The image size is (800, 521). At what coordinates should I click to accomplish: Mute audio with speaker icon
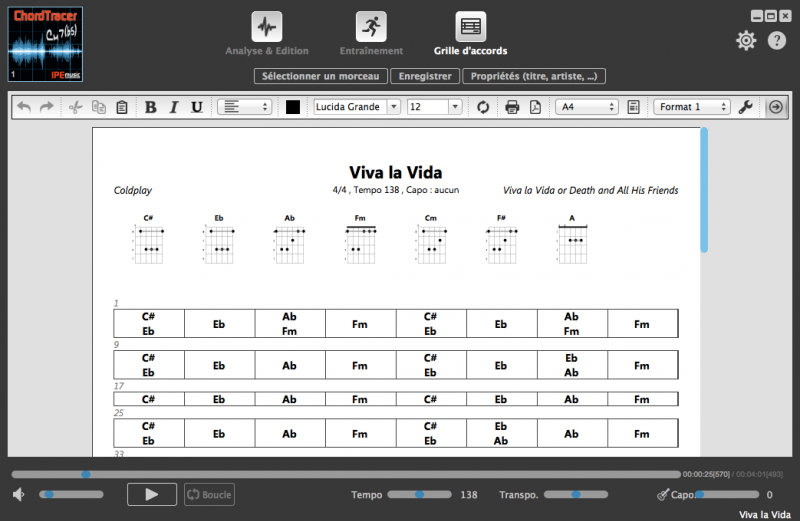click(x=19, y=494)
